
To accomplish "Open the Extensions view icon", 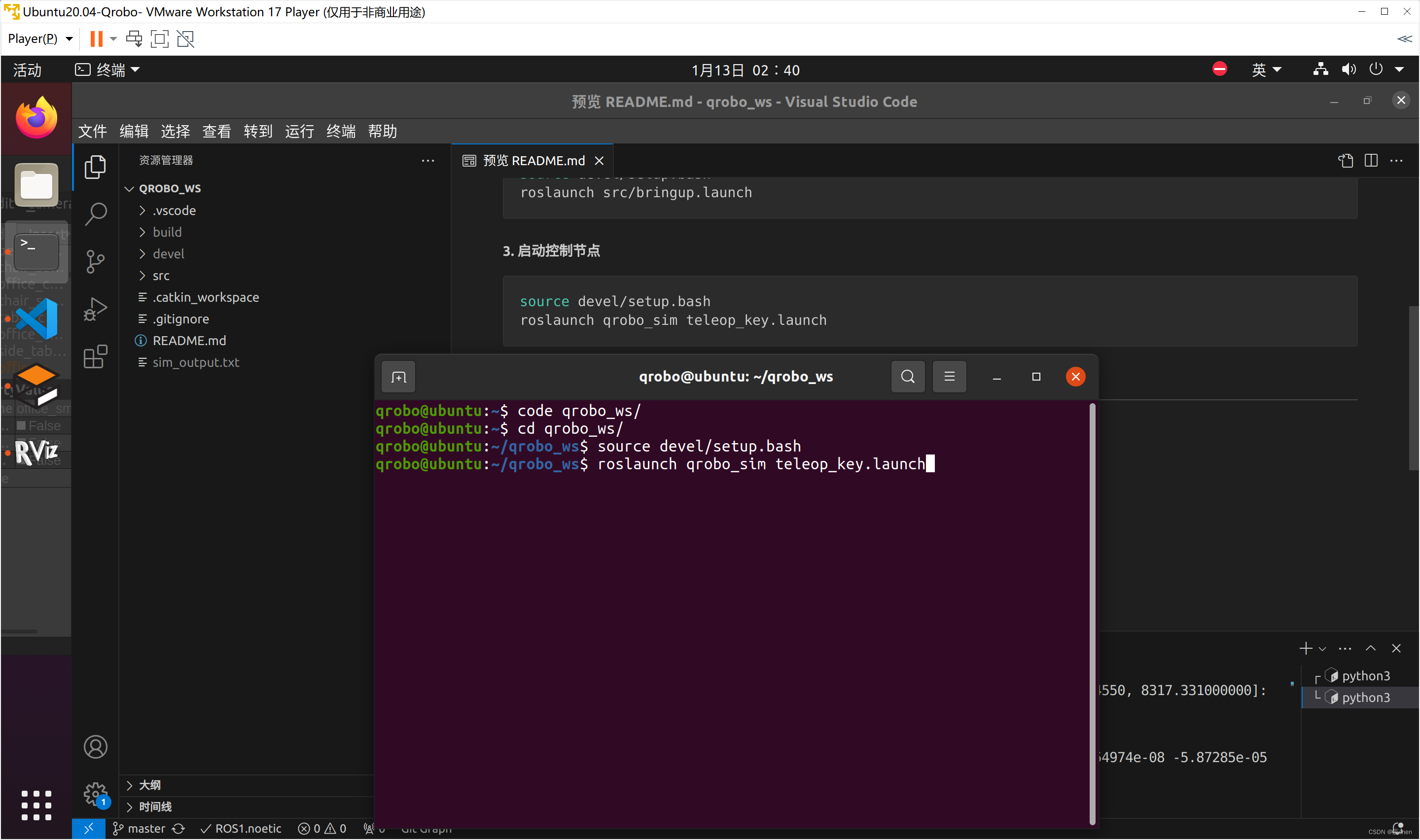I will pos(95,356).
